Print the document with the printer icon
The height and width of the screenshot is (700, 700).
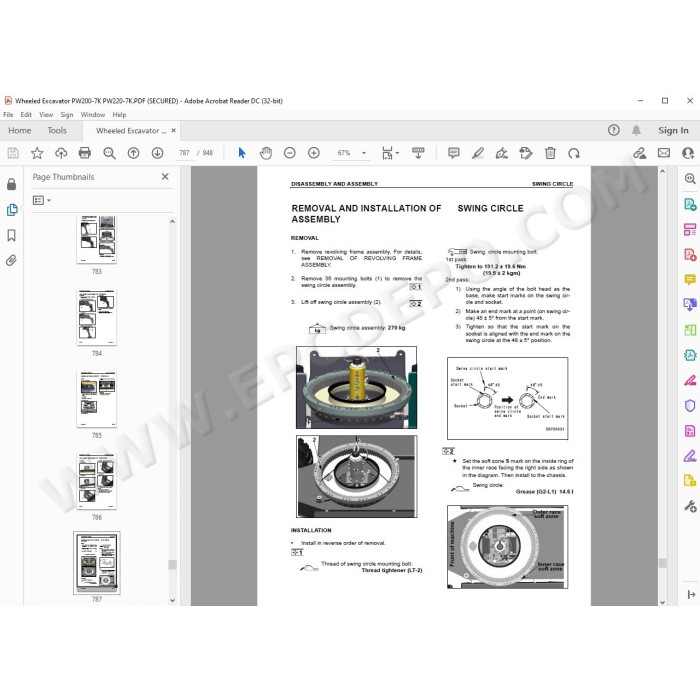coord(84,153)
